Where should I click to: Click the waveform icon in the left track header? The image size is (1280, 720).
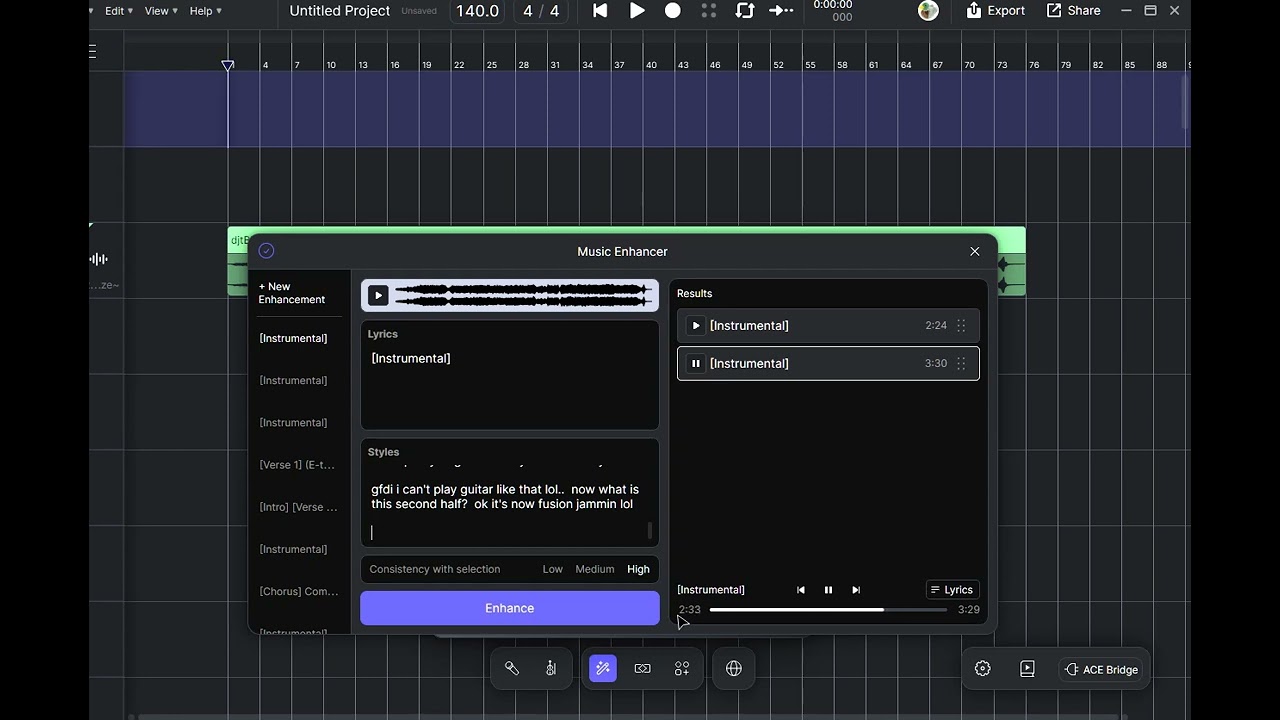click(x=98, y=259)
